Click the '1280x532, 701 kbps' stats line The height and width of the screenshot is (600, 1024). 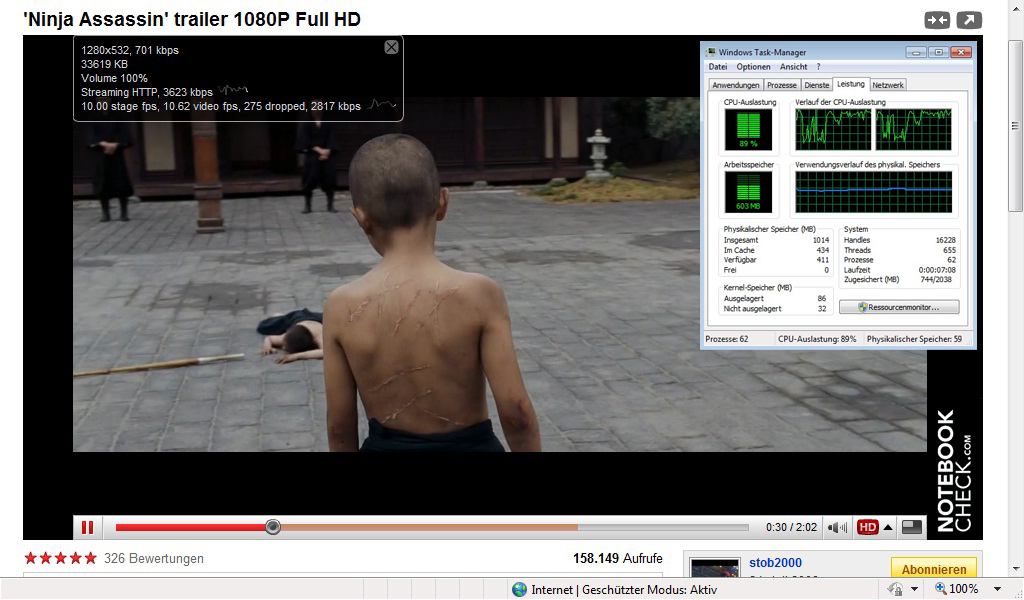130,50
